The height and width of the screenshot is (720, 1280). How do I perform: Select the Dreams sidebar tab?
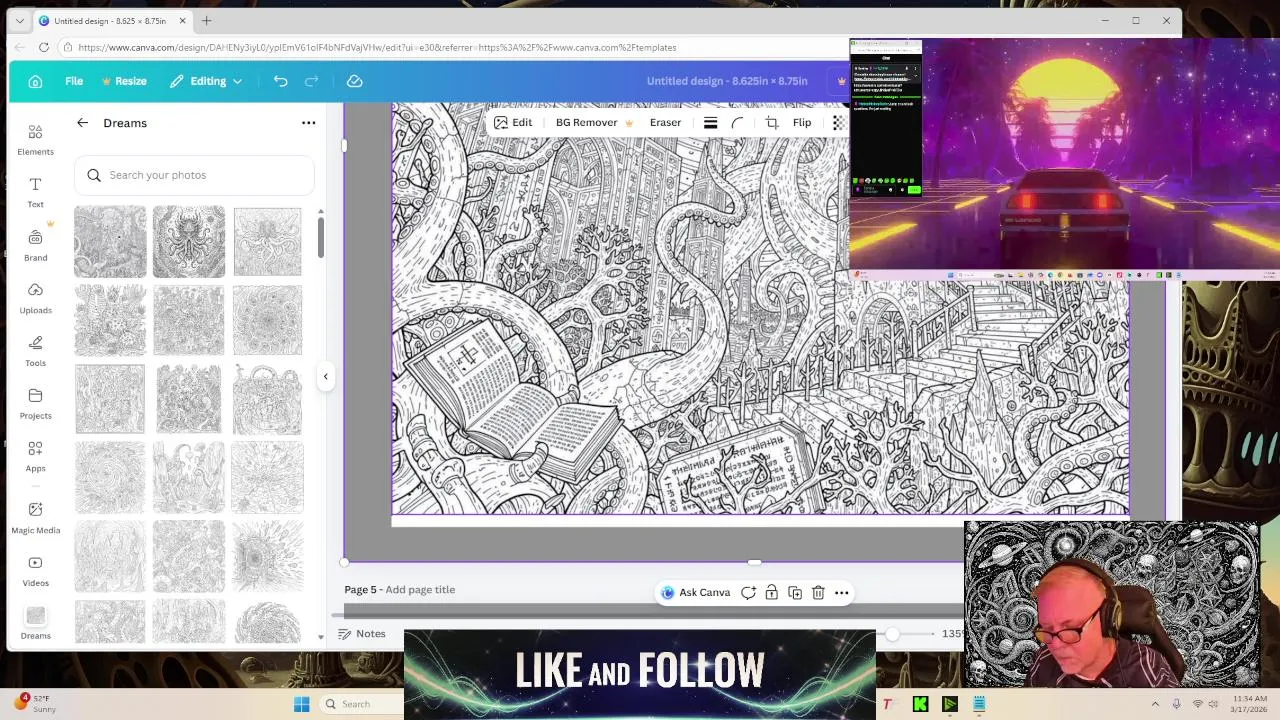[x=35, y=623]
